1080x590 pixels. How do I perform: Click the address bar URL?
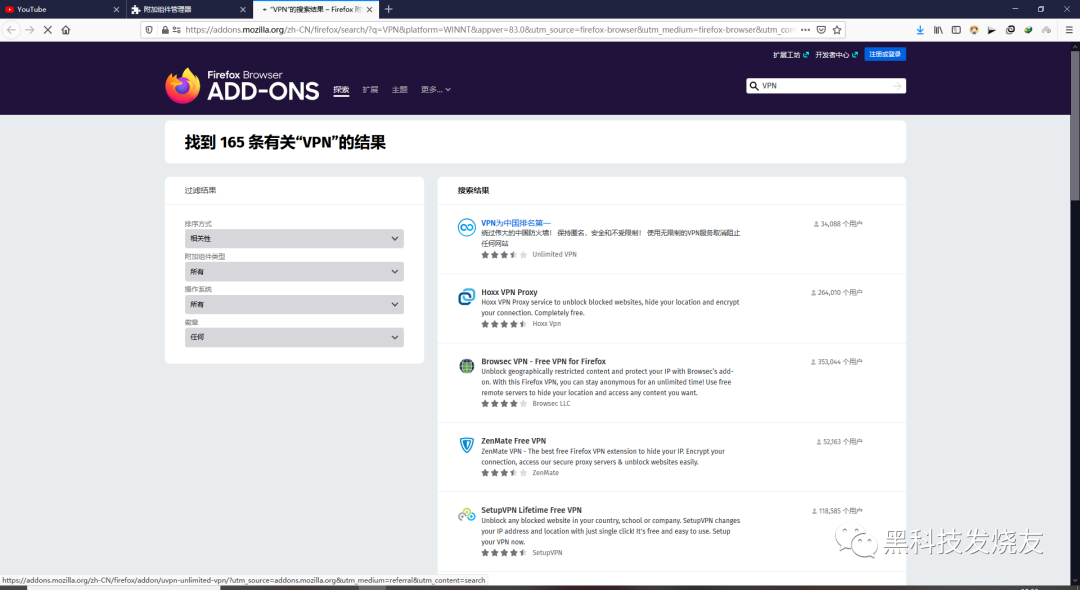pos(489,30)
